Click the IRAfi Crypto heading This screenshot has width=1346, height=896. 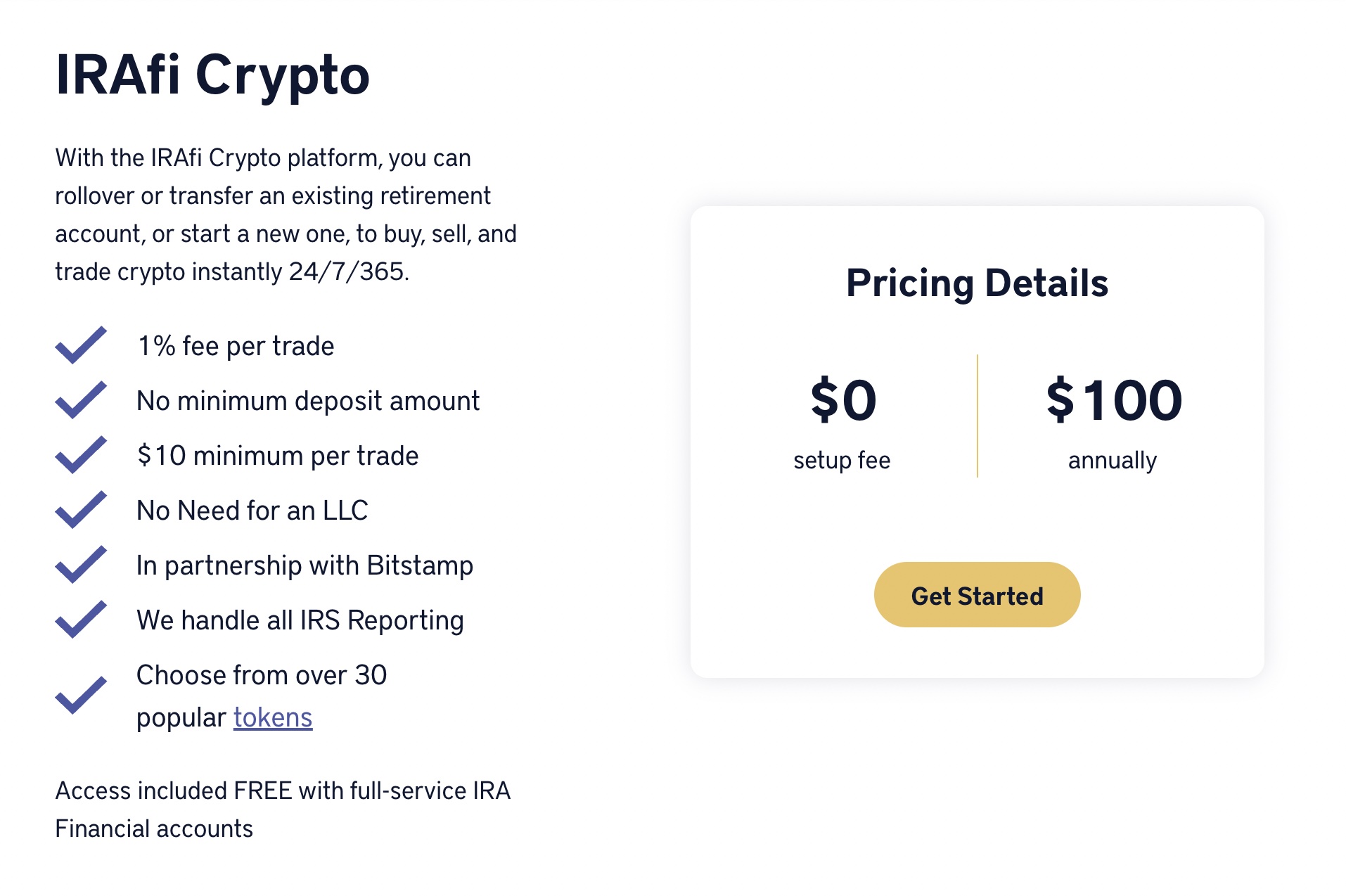click(212, 75)
